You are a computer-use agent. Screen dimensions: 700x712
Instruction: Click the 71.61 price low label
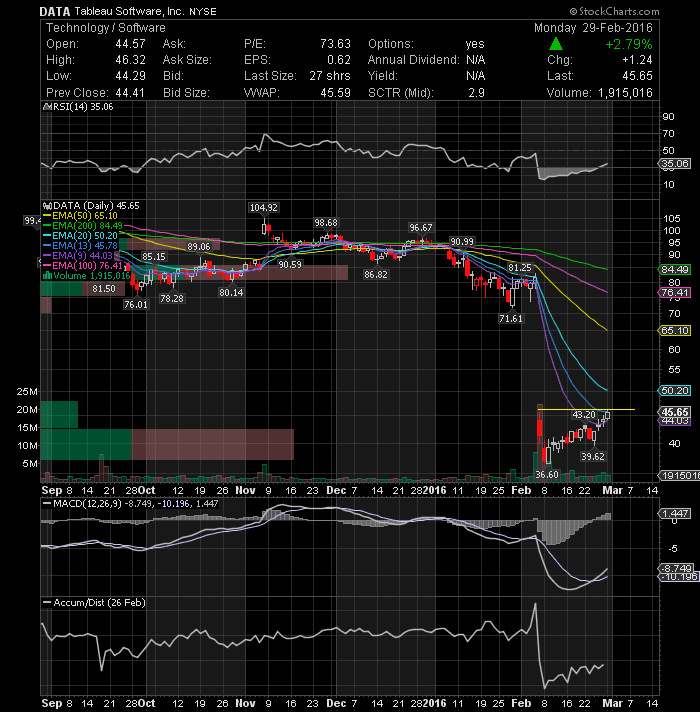[x=511, y=318]
